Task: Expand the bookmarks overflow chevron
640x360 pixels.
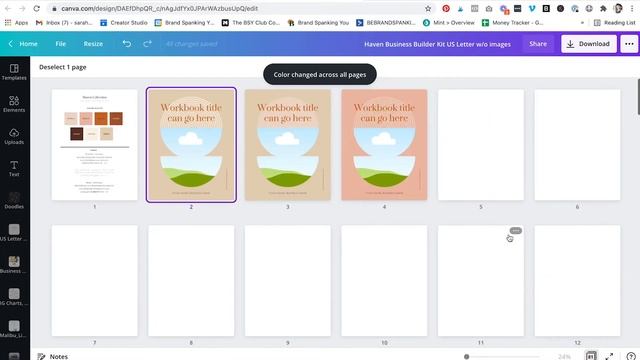Action: click(582, 23)
